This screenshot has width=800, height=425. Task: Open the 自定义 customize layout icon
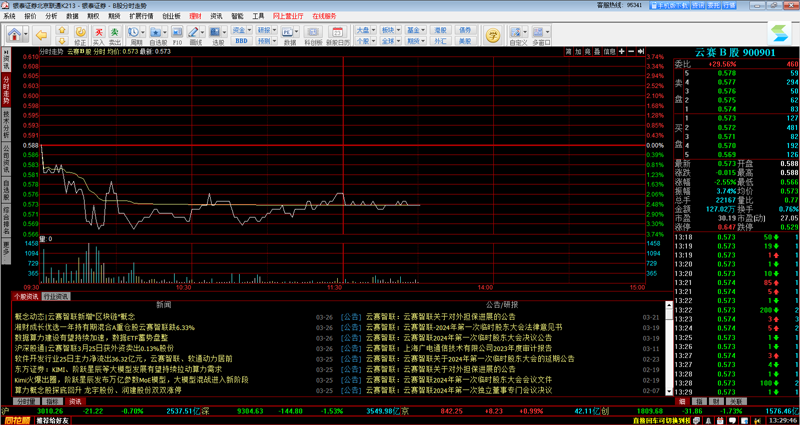point(516,32)
